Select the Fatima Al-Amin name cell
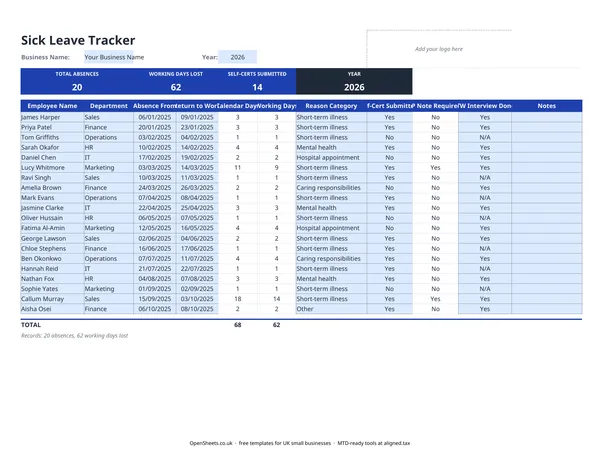This screenshot has width=600, height=464. (52, 228)
